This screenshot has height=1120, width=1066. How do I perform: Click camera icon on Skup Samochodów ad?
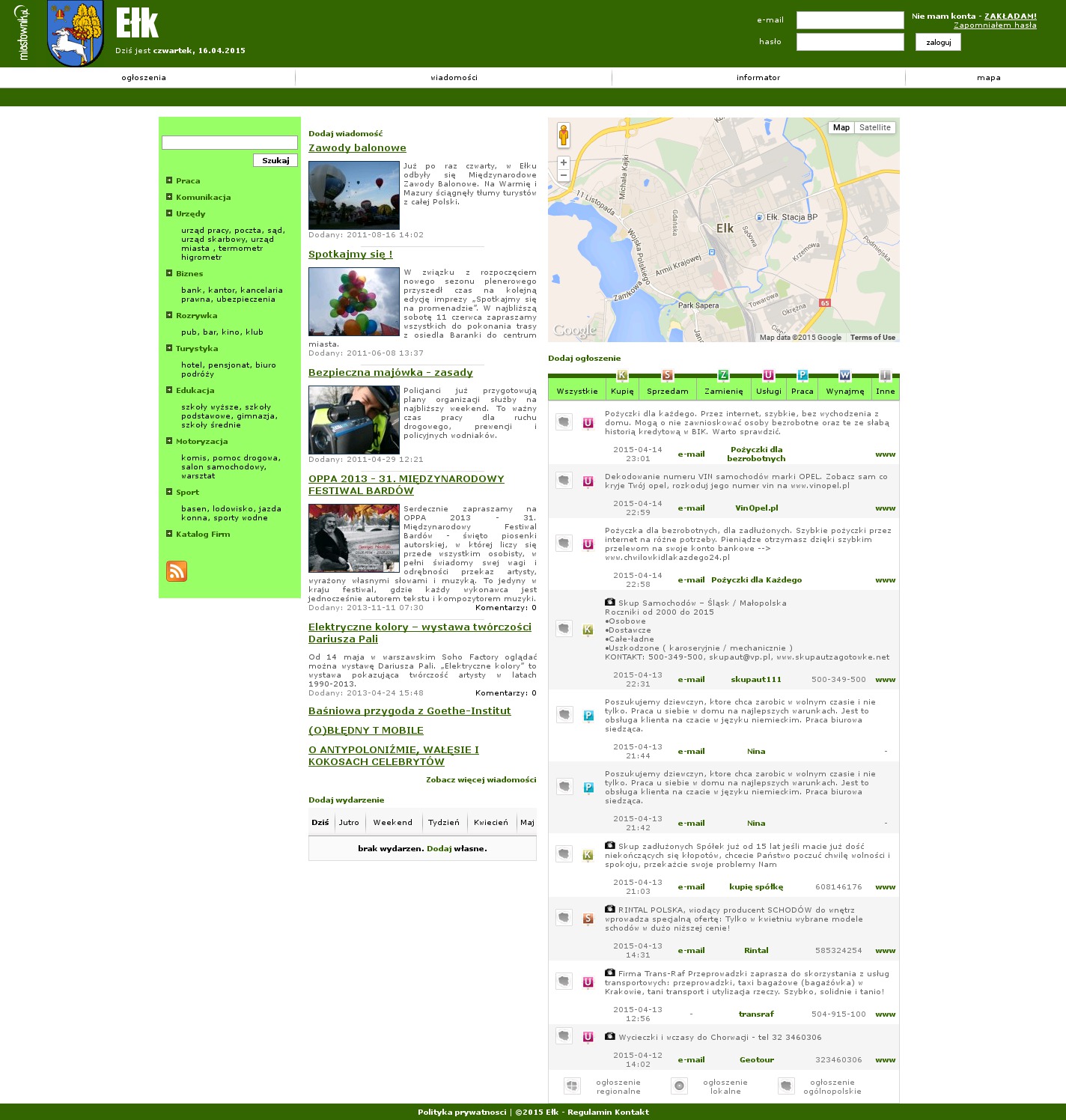[x=610, y=602]
